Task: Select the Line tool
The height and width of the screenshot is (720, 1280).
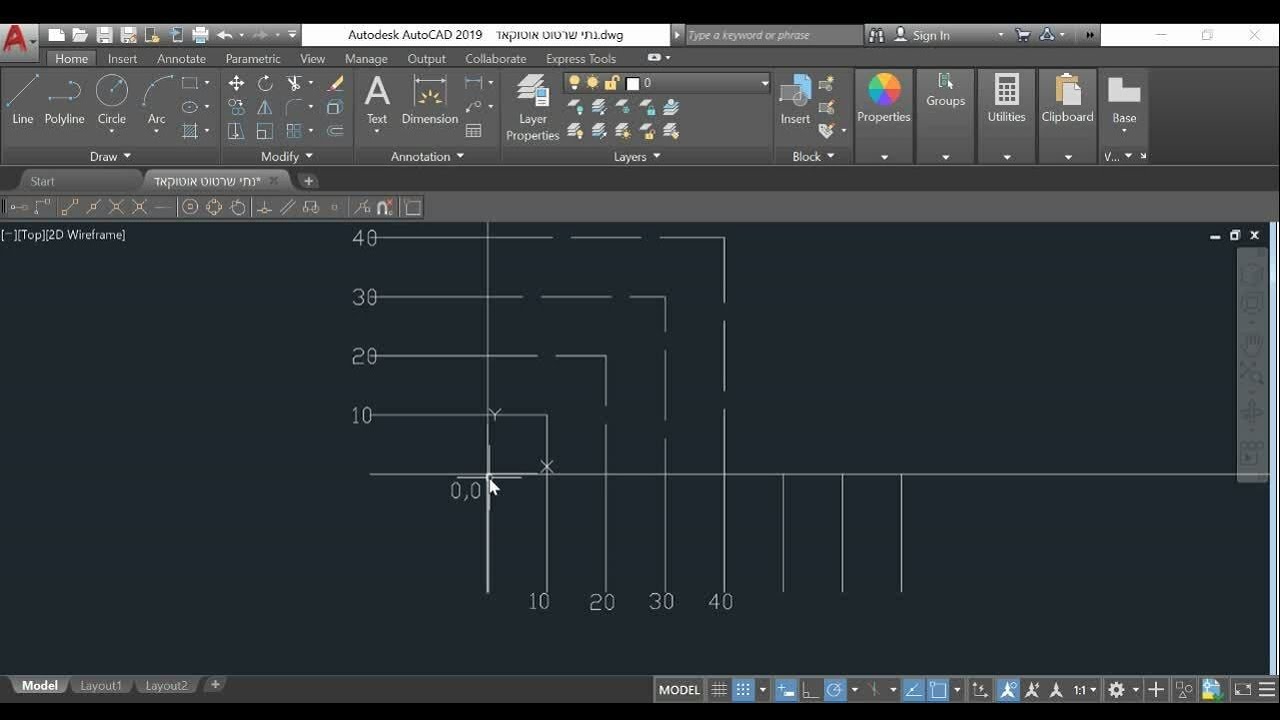Action: click(x=22, y=102)
